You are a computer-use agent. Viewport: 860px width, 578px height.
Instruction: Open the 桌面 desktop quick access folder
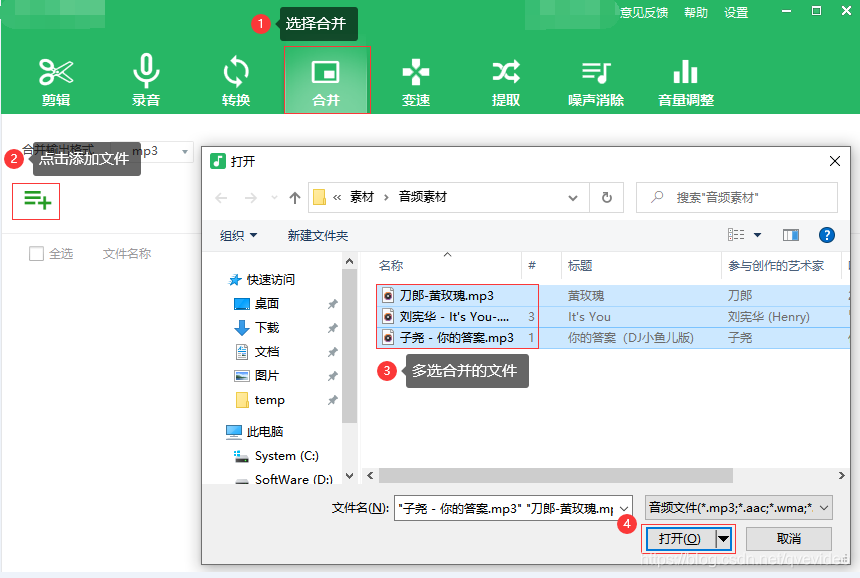tap(267, 303)
